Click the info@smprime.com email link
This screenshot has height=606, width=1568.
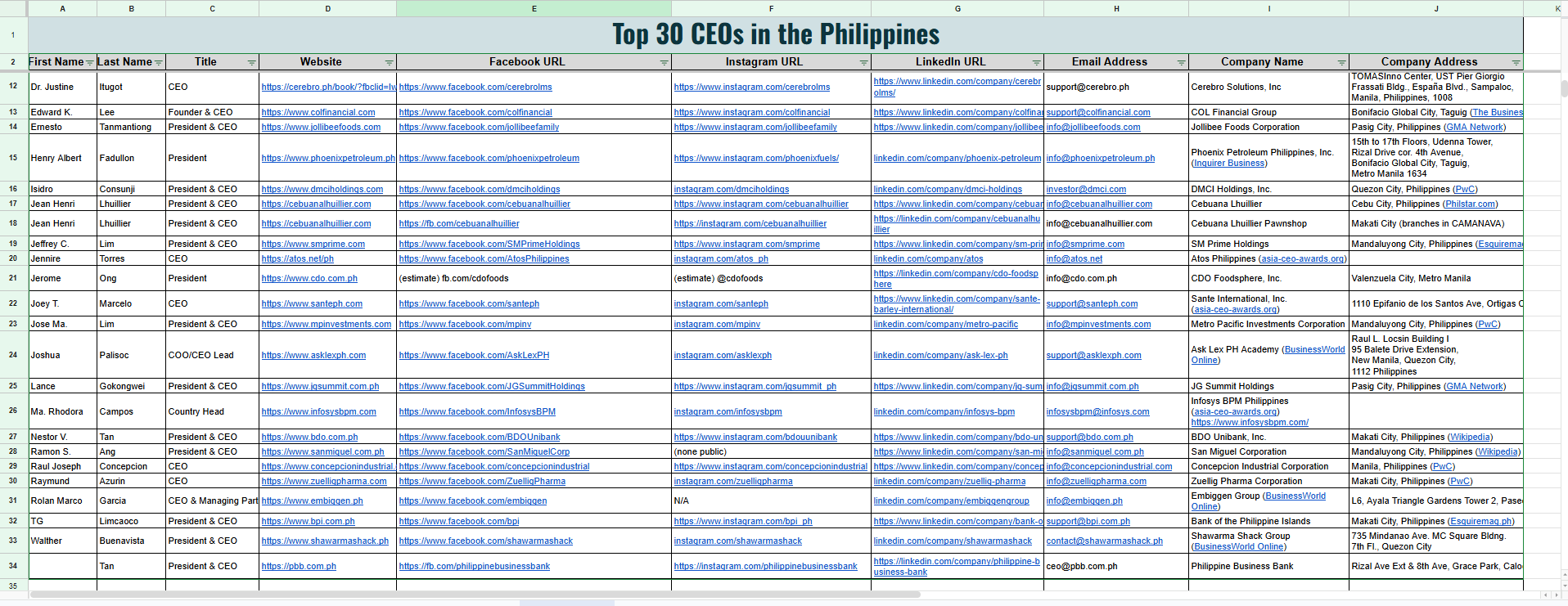1085,244
